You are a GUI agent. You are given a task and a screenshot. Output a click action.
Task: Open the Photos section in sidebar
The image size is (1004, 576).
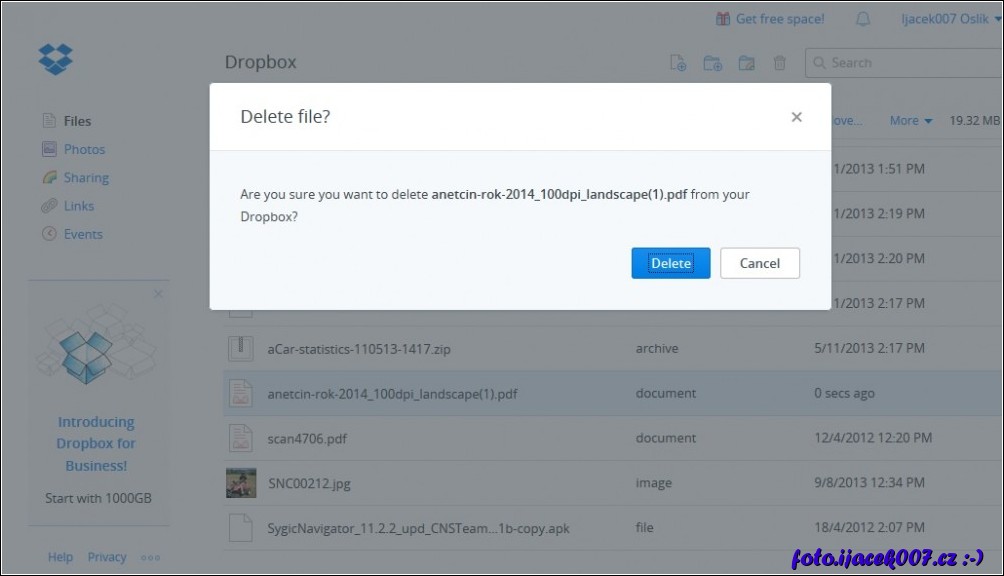coord(84,149)
